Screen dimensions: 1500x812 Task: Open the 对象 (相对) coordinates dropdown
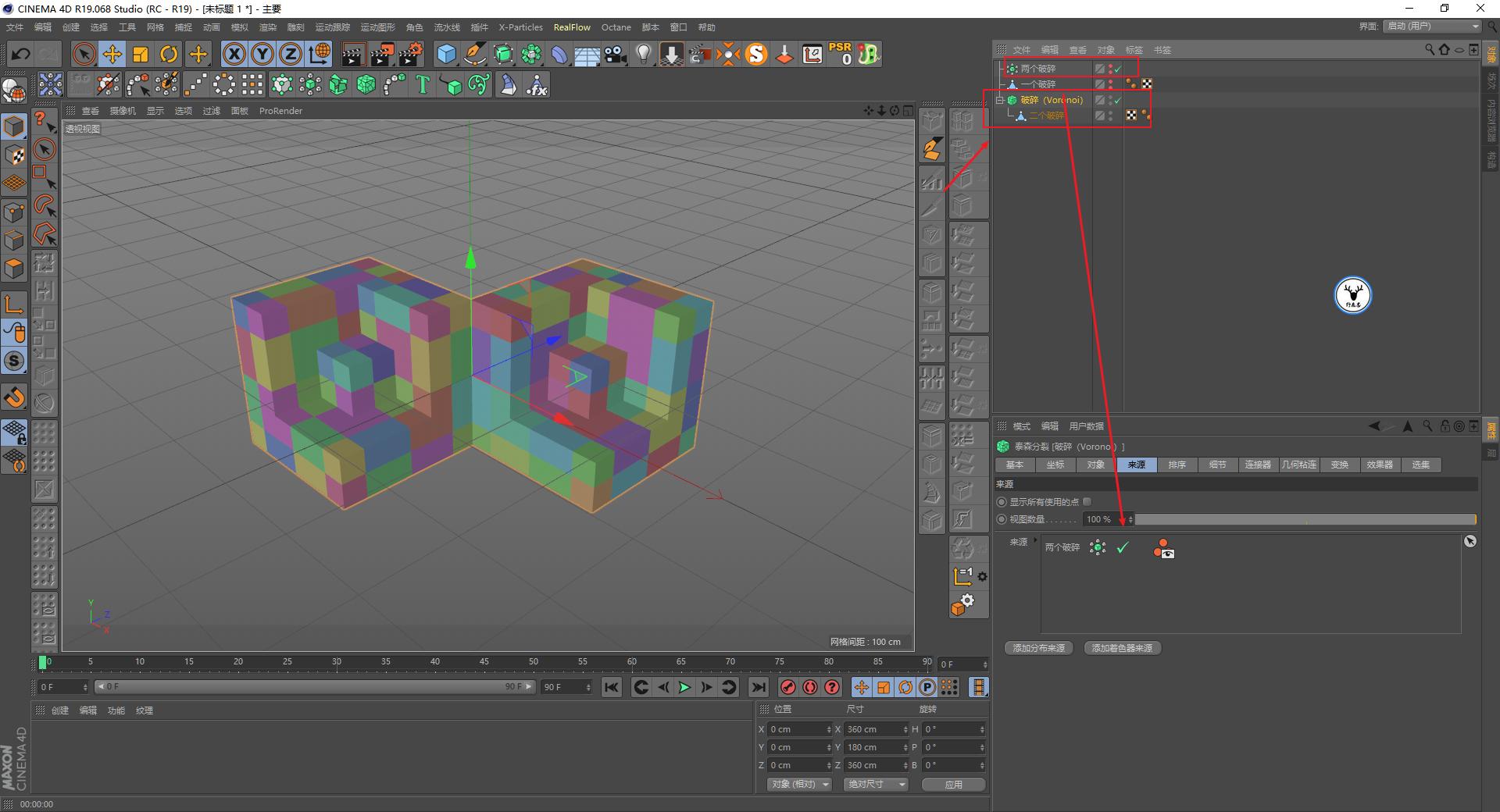[x=798, y=784]
